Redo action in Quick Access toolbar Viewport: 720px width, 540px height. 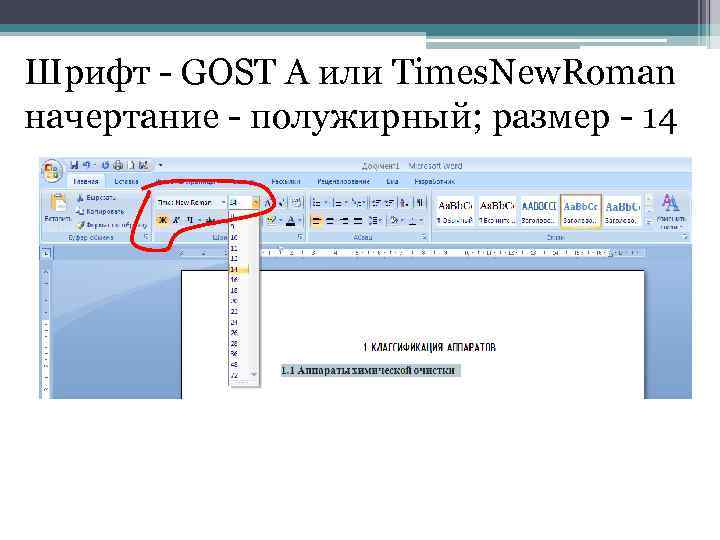click(x=105, y=165)
